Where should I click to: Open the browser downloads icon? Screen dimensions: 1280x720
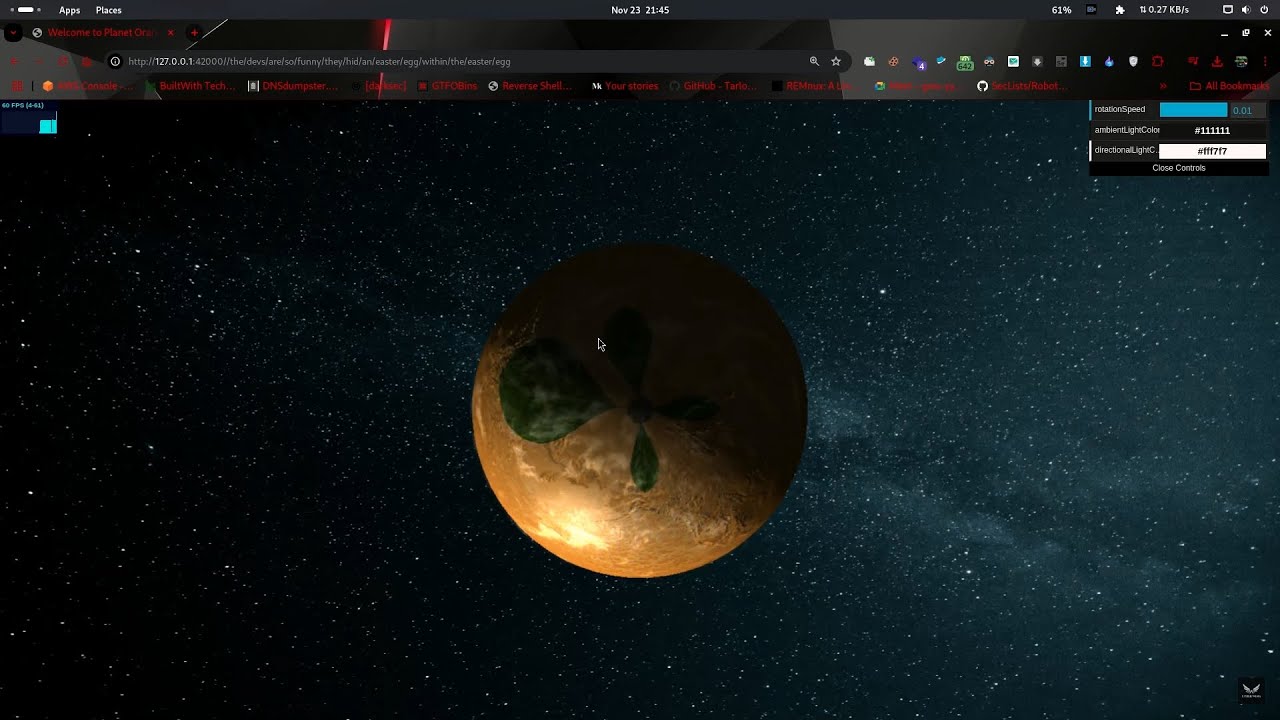[x=1217, y=61]
